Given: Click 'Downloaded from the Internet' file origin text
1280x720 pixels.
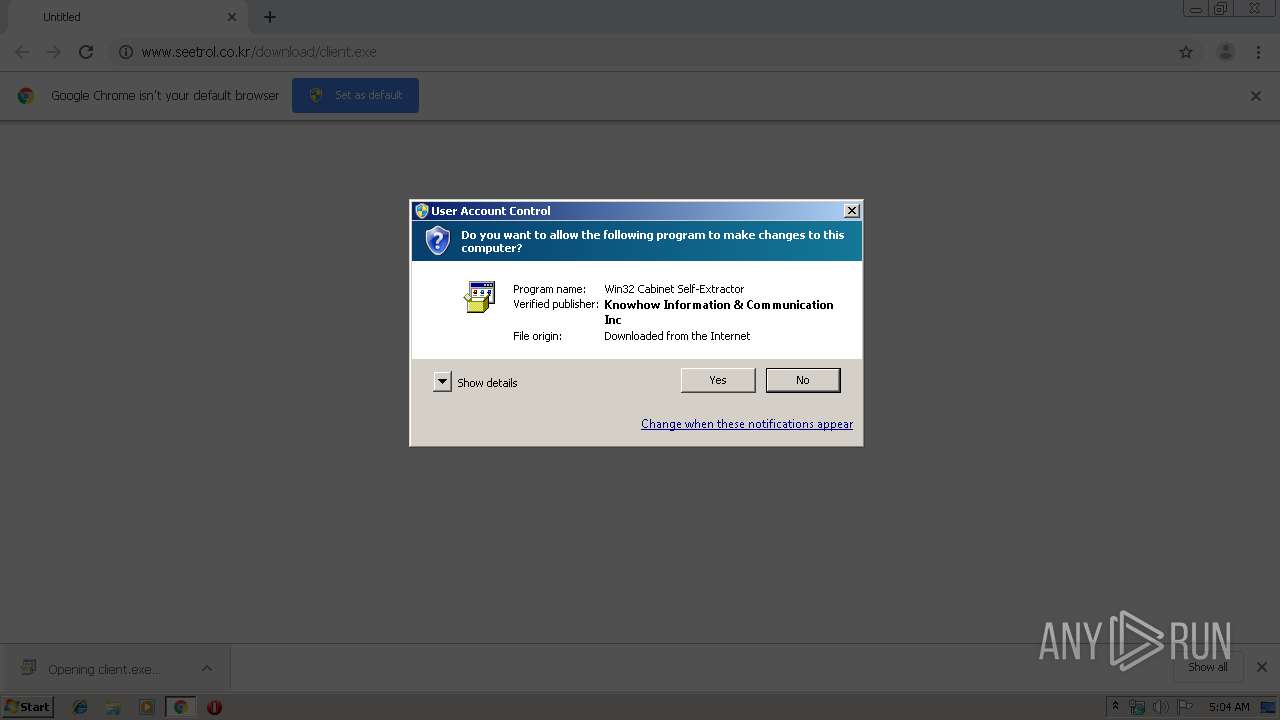Looking at the screenshot, I should click(677, 336).
